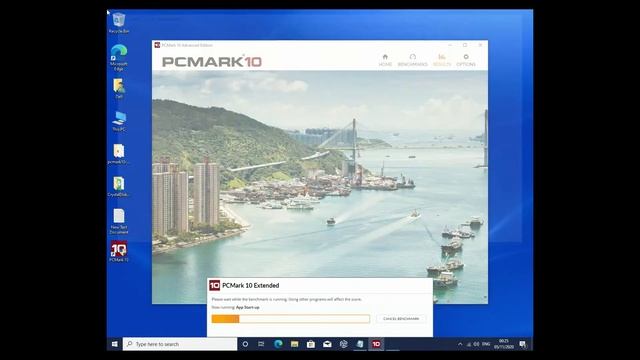Image resolution: width=640 pixels, height=360 pixels.
Task: Click the Type here to search box
Action: pos(180,344)
